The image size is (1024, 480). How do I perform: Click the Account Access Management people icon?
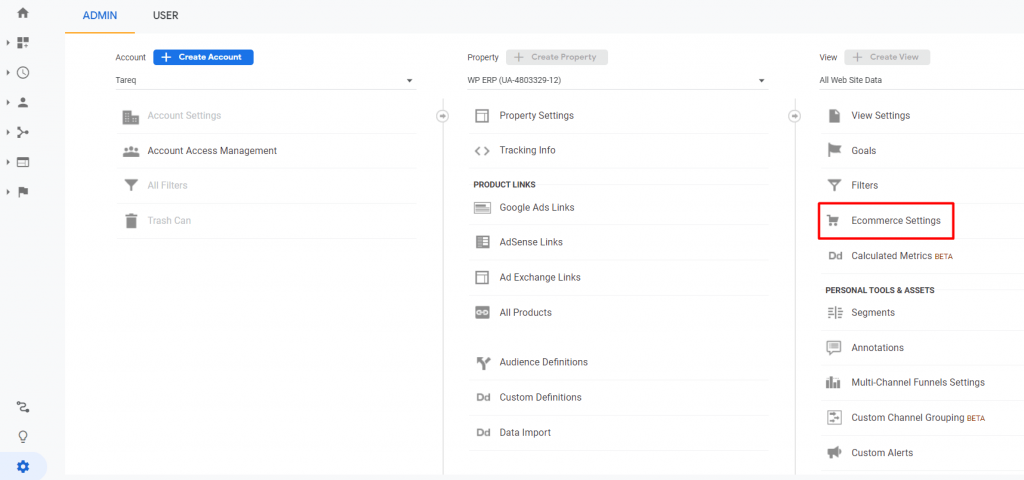[131, 151]
